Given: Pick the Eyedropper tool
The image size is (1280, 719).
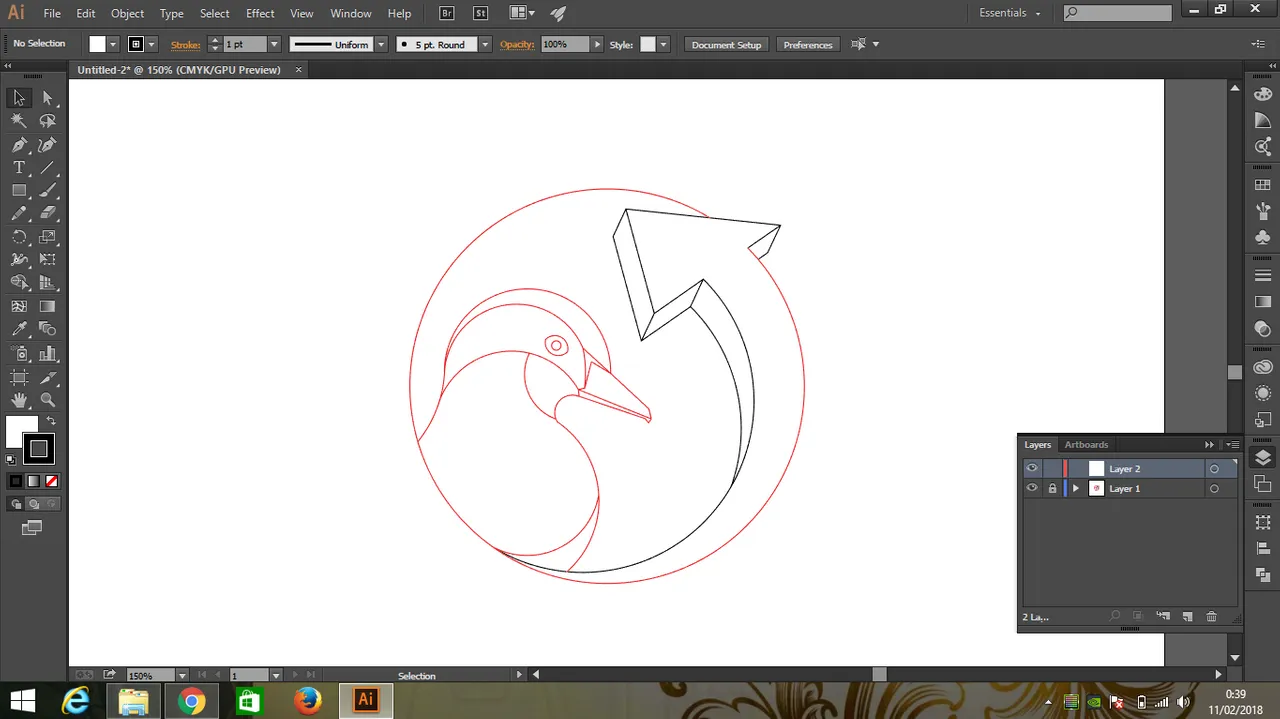Looking at the screenshot, I should (x=19, y=329).
